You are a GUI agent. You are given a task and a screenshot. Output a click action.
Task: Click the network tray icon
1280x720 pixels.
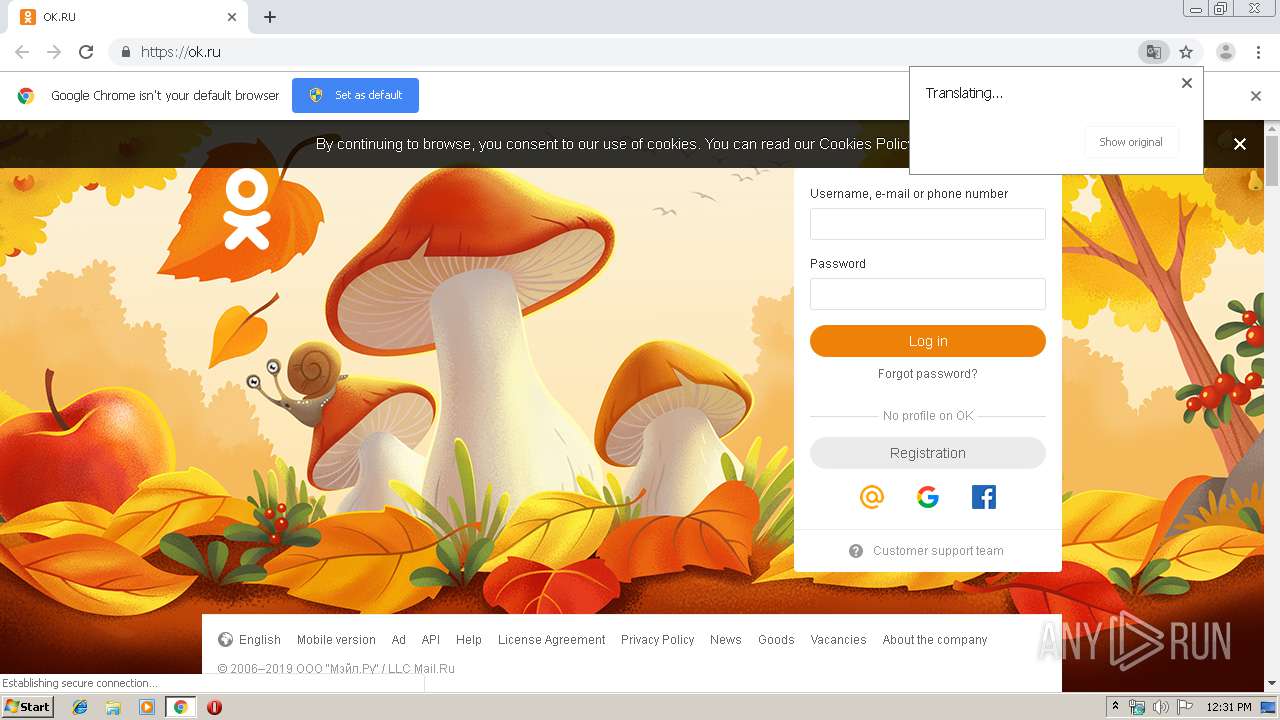pos(1137,707)
